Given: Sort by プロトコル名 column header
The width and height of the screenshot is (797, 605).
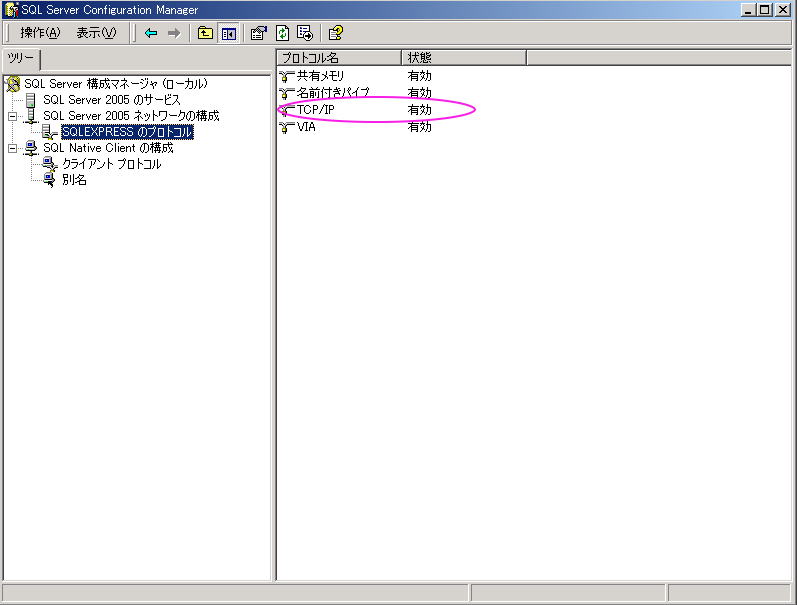Looking at the screenshot, I should click(338, 58).
